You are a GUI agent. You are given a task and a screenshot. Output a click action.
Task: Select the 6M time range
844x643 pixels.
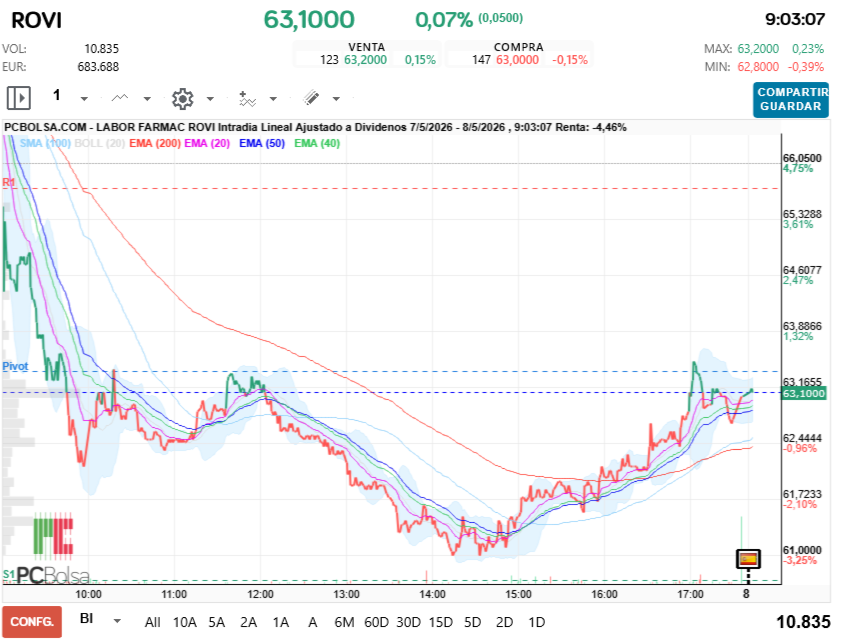click(x=344, y=623)
